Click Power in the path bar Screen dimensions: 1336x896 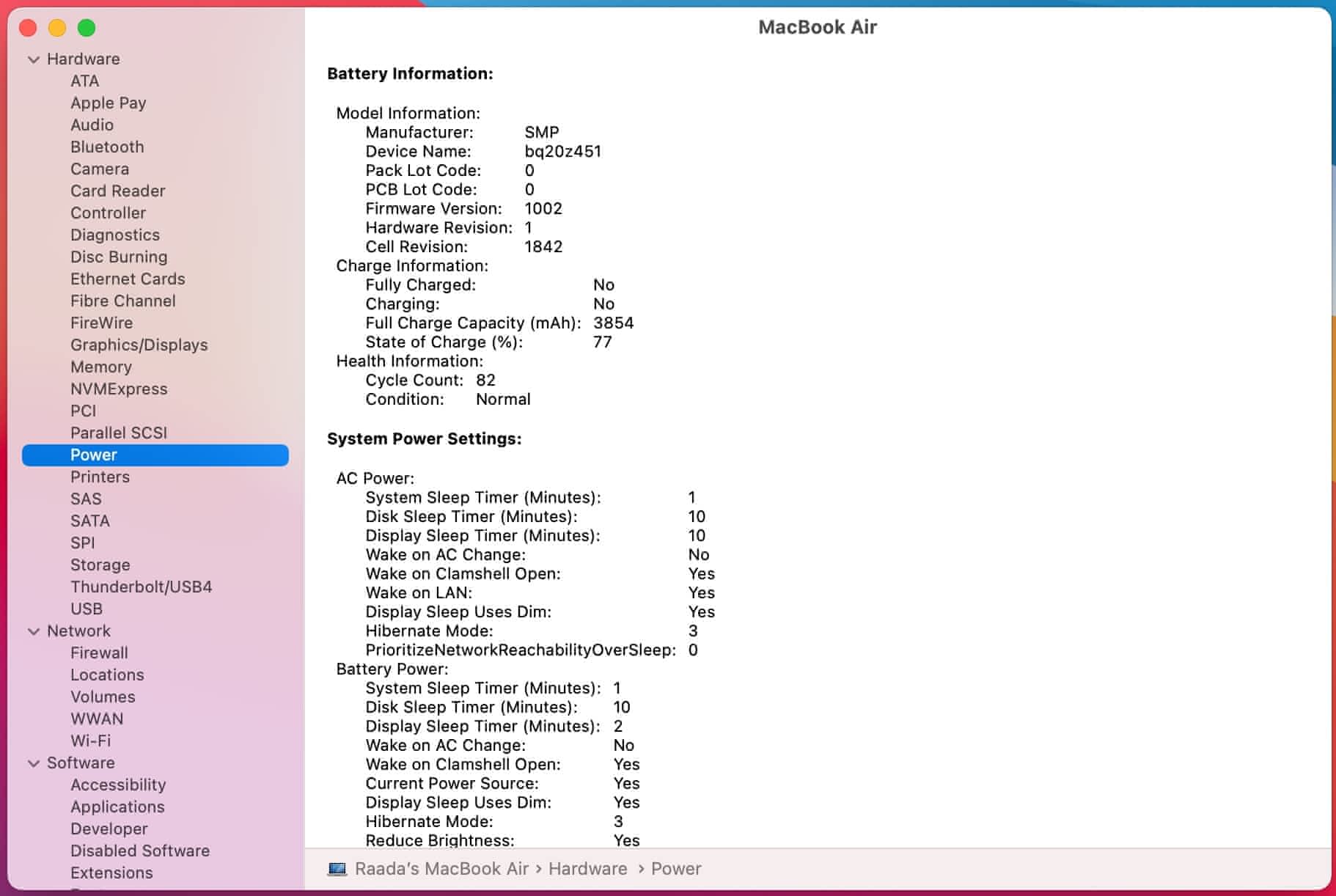[676, 869]
